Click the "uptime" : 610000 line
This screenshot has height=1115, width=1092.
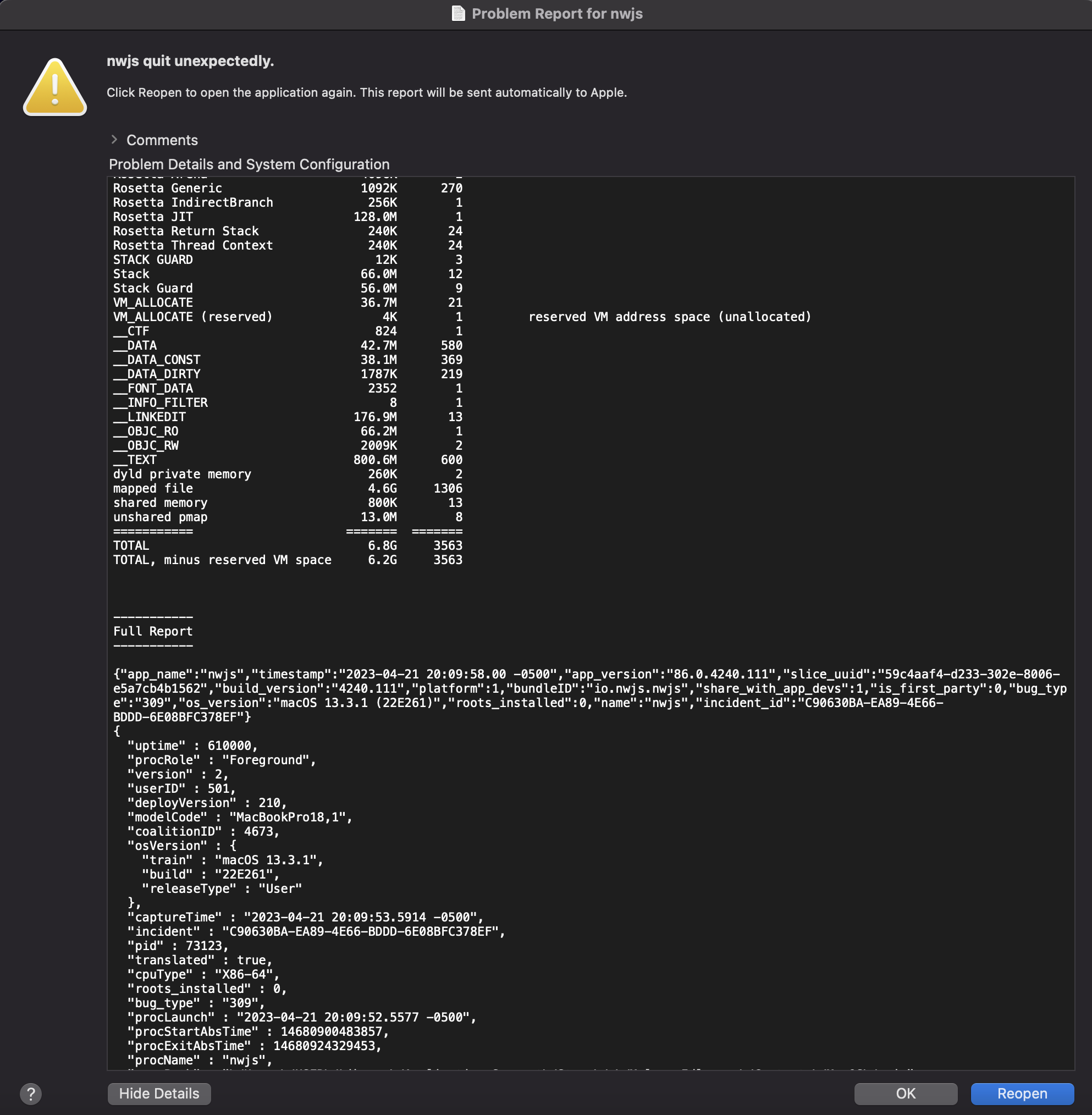tap(192, 746)
